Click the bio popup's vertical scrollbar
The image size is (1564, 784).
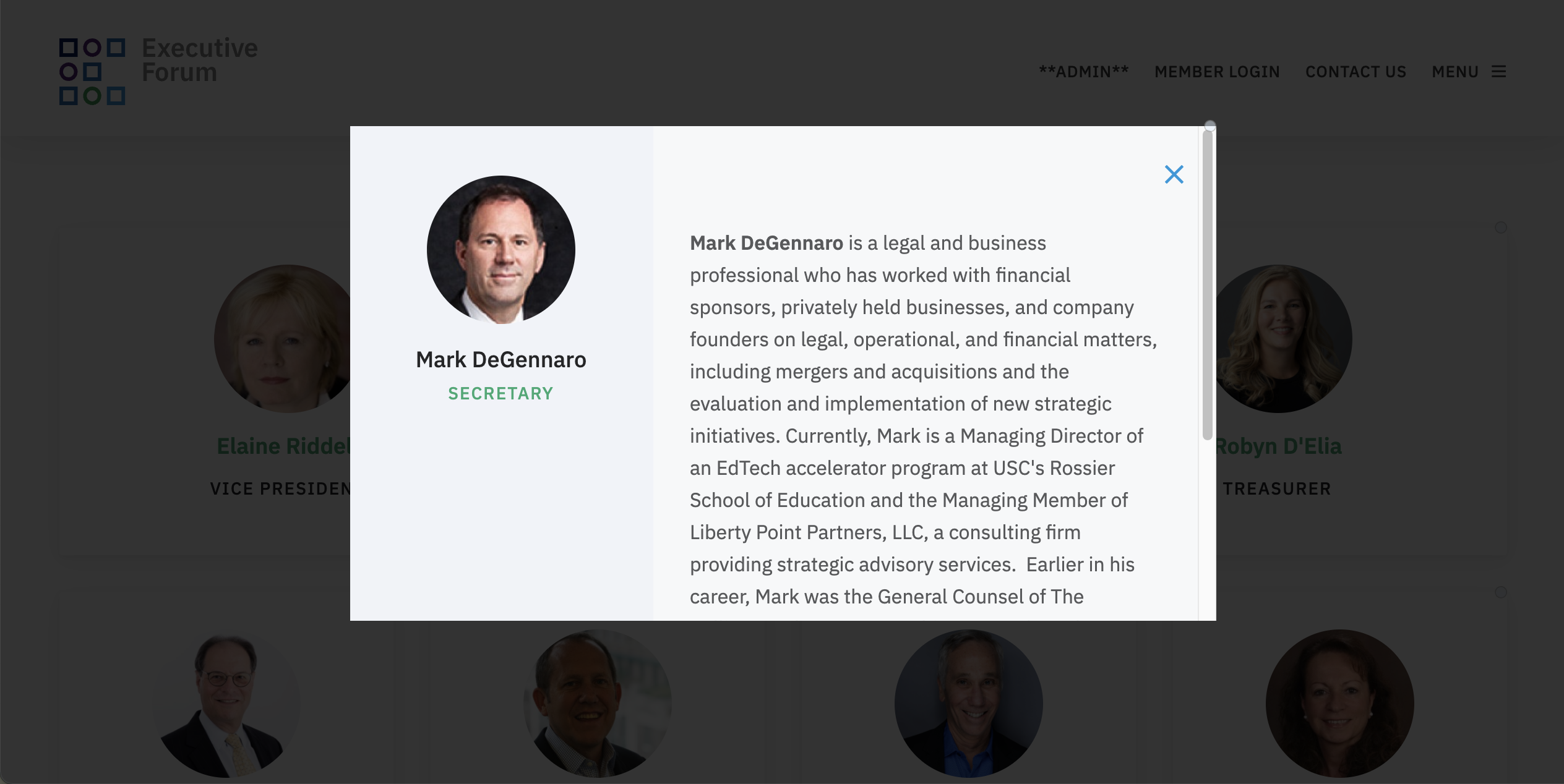pos(1207,284)
